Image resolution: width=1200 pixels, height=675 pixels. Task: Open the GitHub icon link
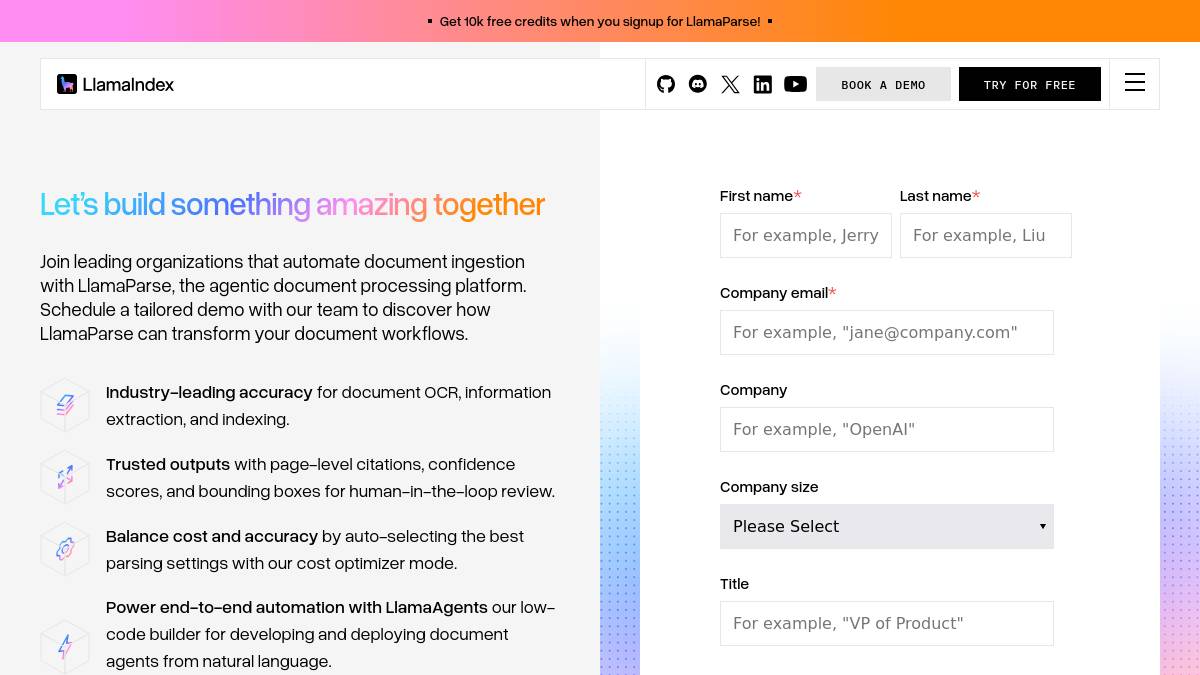[x=666, y=84]
